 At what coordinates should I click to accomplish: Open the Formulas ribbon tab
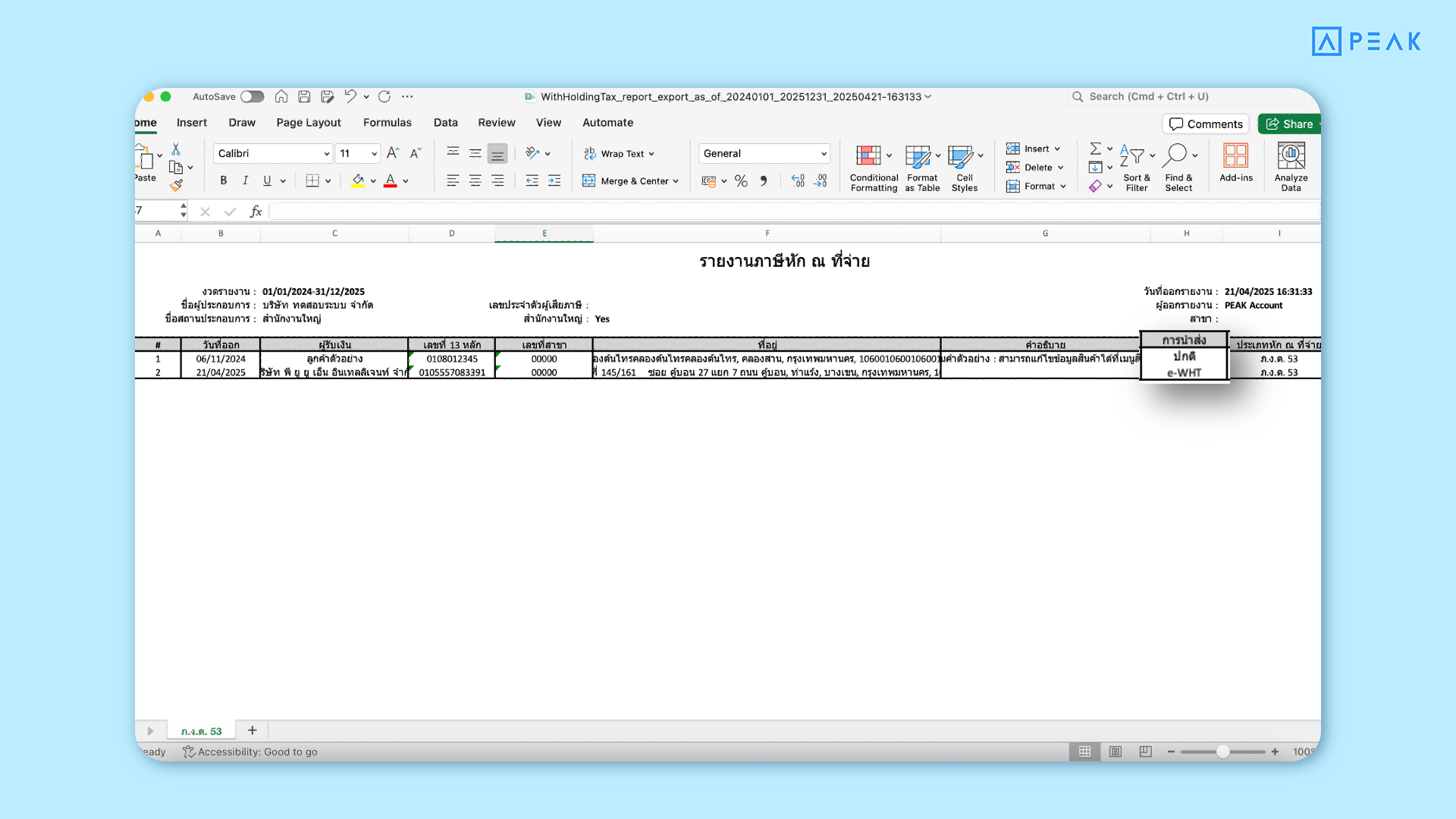coord(387,122)
